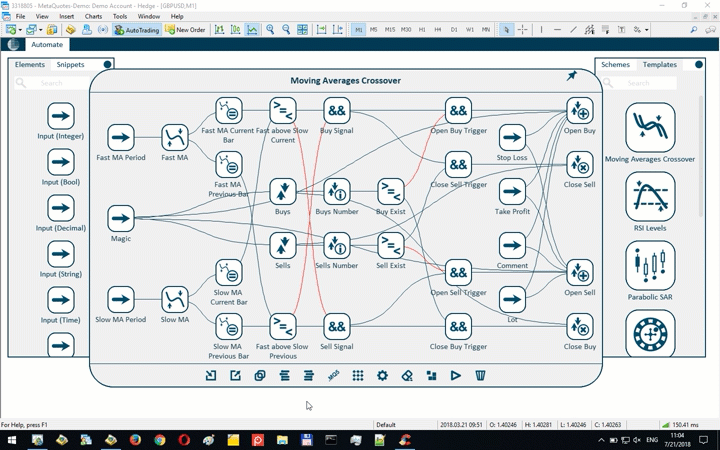The image size is (720, 450).
Task: Select the Open Sell Trigger node
Action: tap(458, 273)
